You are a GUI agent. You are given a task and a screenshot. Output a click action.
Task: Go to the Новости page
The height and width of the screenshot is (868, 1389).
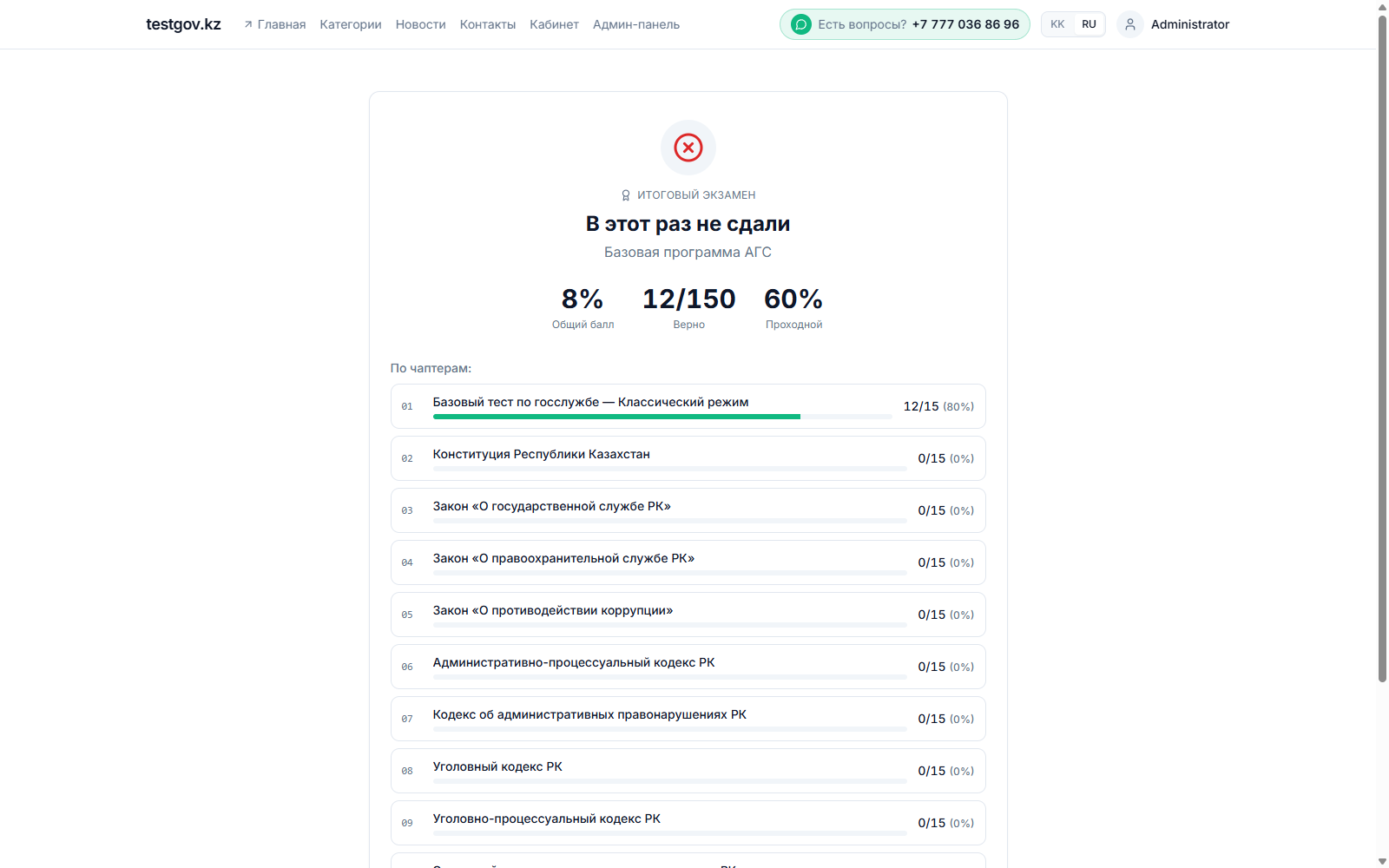pyautogui.click(x=421, y=24)
